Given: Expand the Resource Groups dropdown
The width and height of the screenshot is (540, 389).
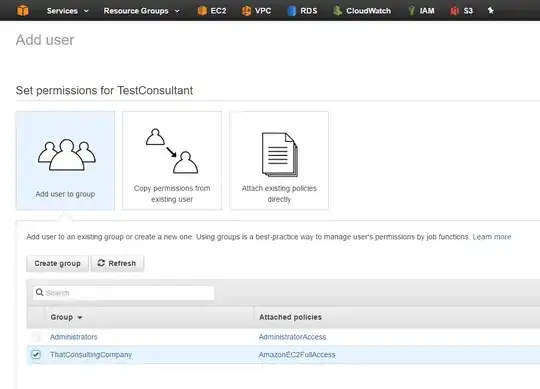Looking at the screenshot, I should [x=142, y=11].
